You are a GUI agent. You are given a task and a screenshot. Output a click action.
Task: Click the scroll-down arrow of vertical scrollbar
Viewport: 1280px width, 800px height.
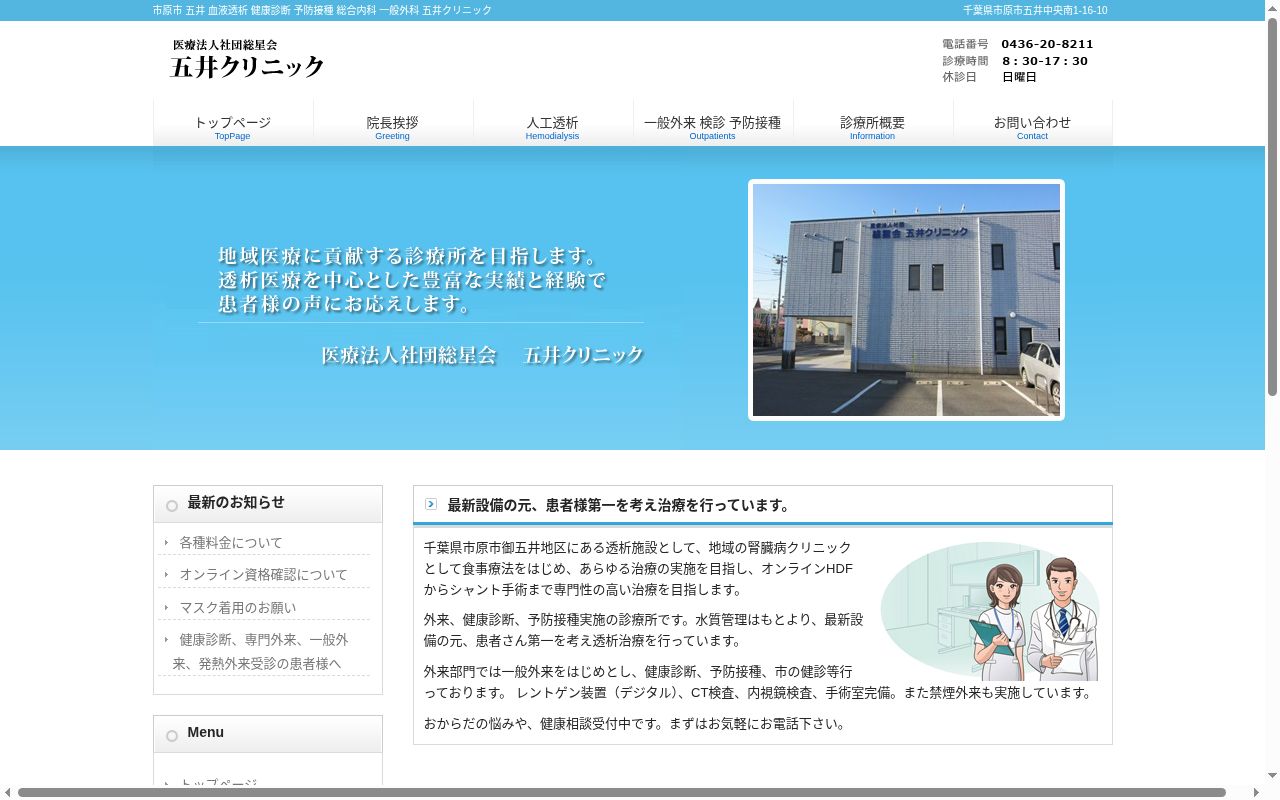tap(1272, 777)
